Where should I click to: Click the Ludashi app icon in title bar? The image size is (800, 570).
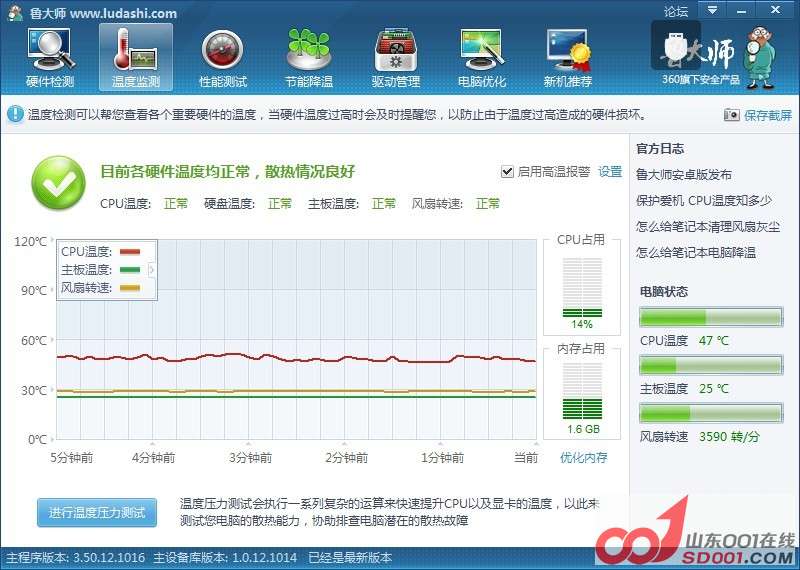[15, 13]
